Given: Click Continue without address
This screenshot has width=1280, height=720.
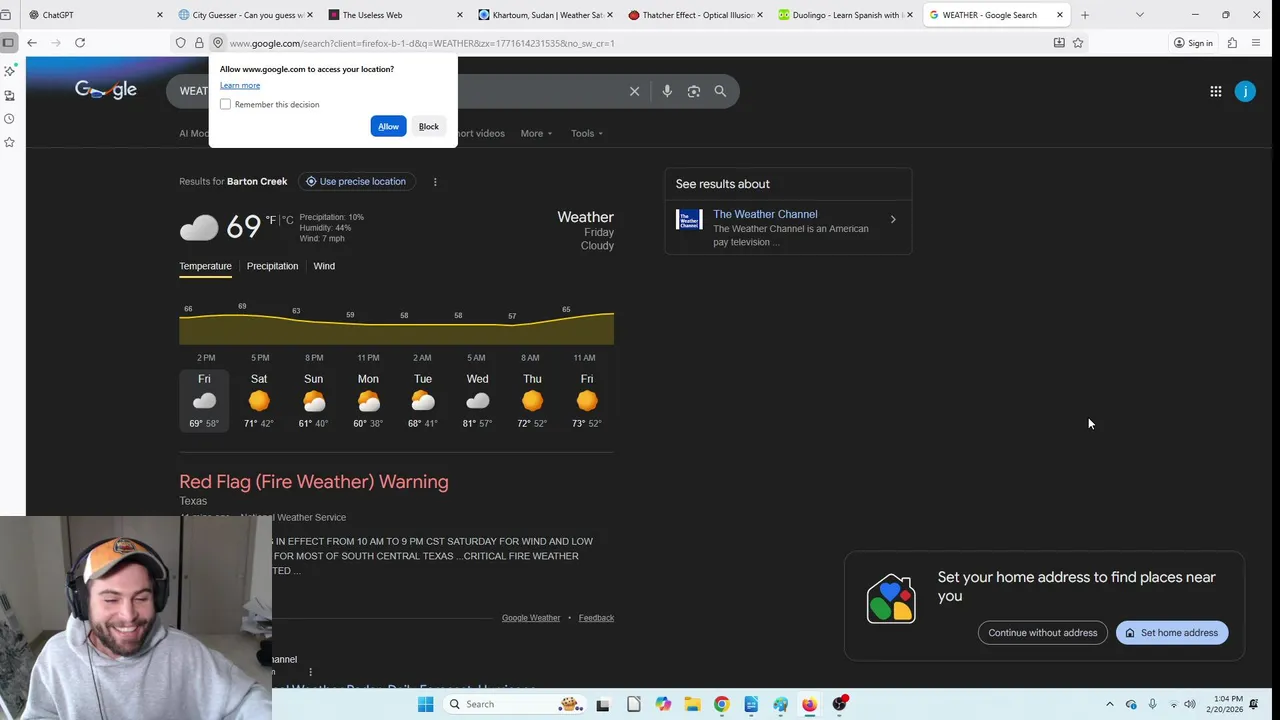Looking at the screenshot, I should pos(1043,633).
